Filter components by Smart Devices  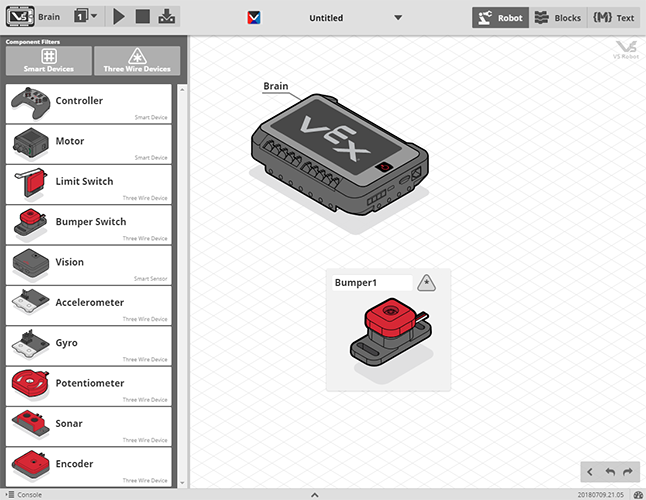(49, 61)
